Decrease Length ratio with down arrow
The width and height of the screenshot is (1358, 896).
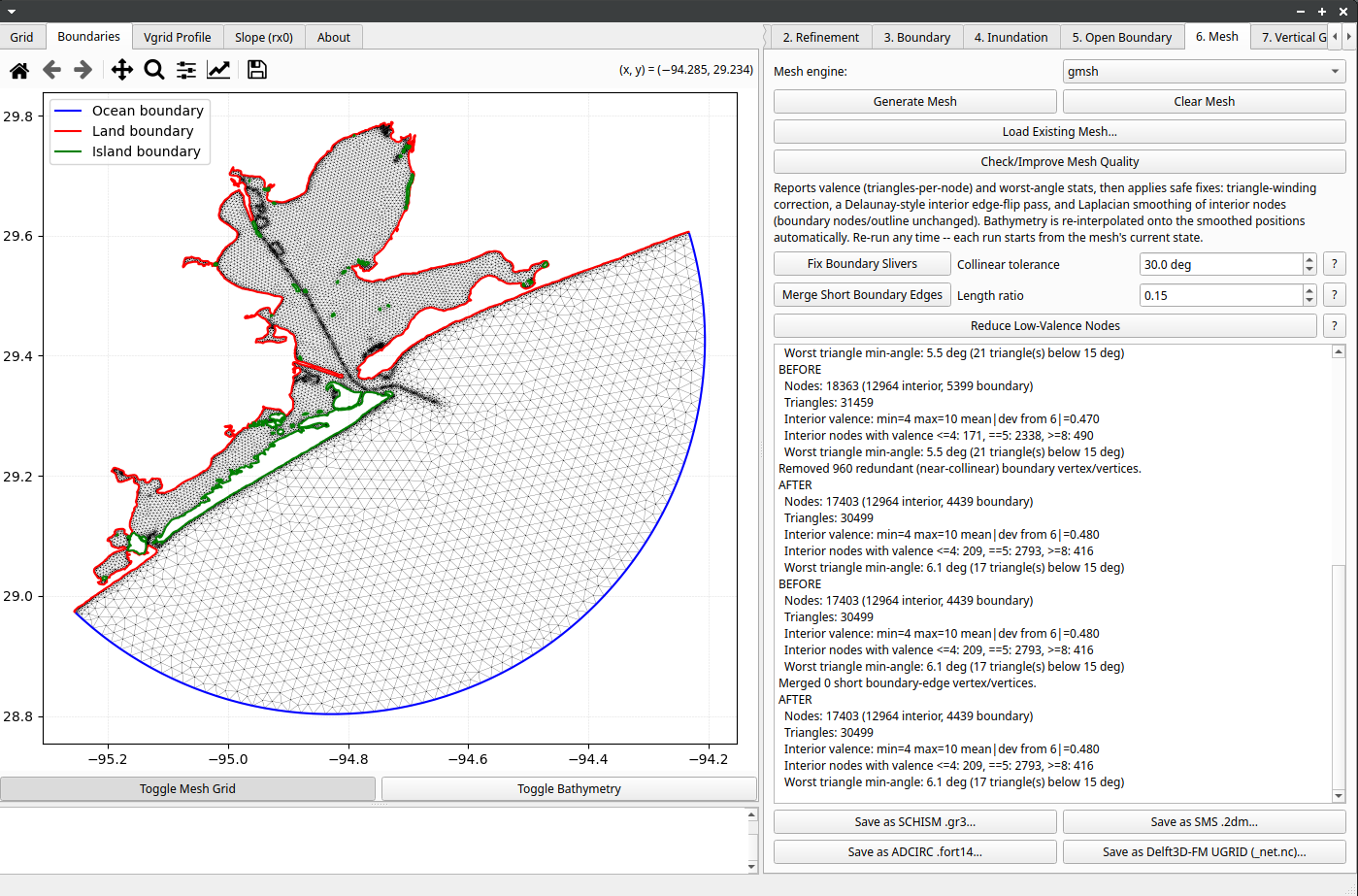pyautogui.click(x=1309, y=301)
